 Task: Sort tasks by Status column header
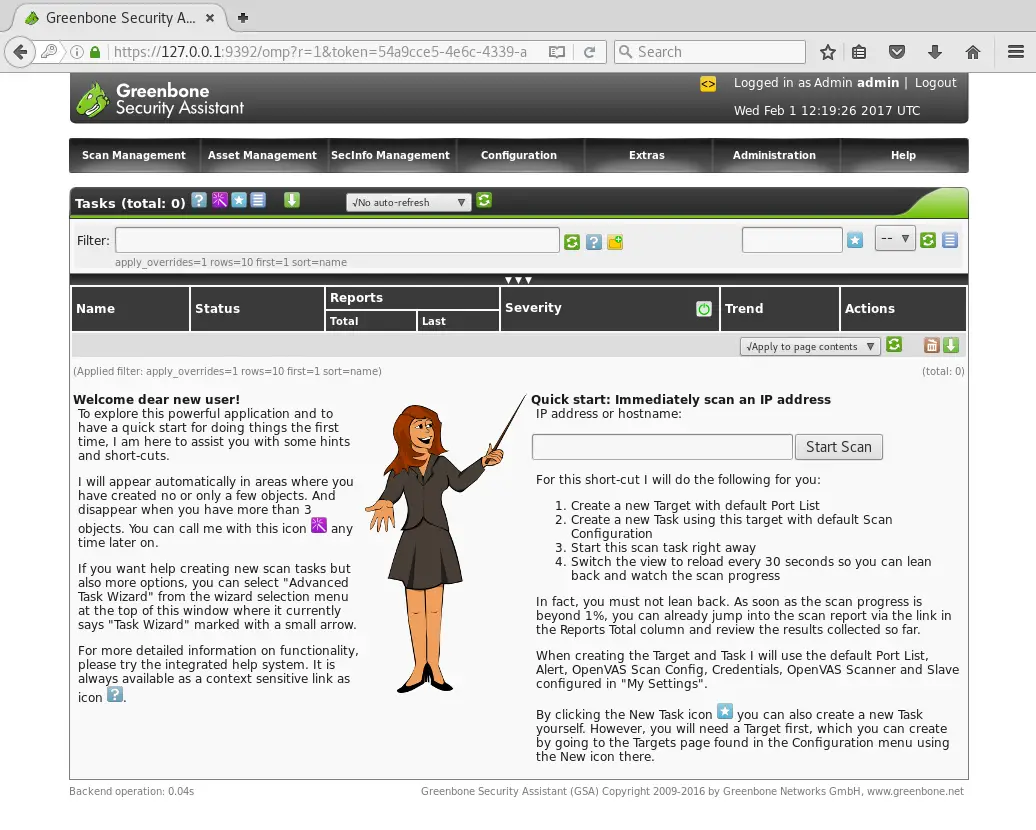coord(217,309)
